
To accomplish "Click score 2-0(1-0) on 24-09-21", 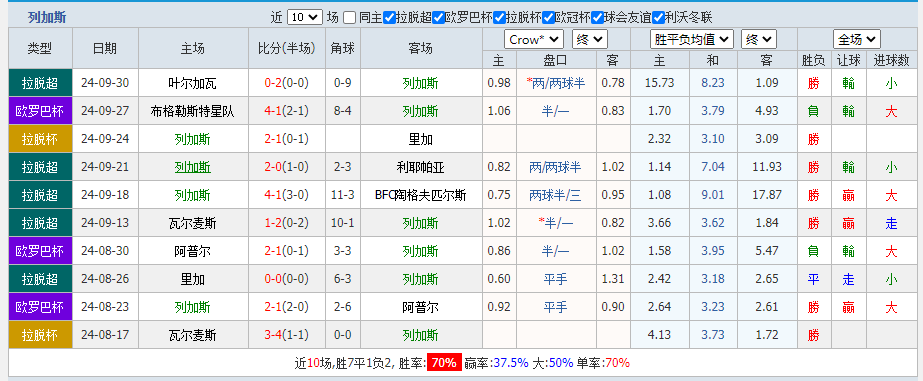I will coord(287,167).
